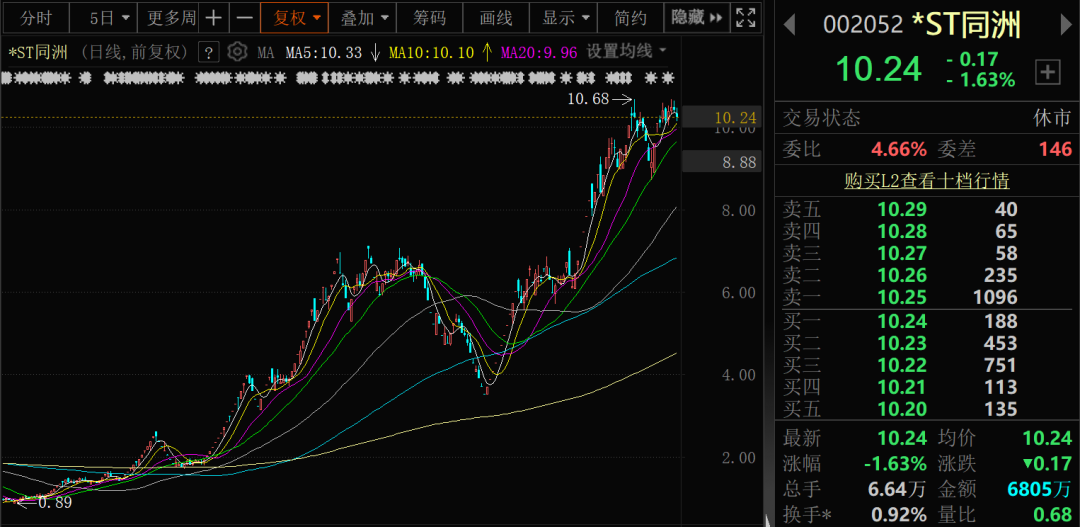The height and width of the screenshot is (527, 1080).
Task: Select the 5日 period tab
Action: (x=106, y=18)
